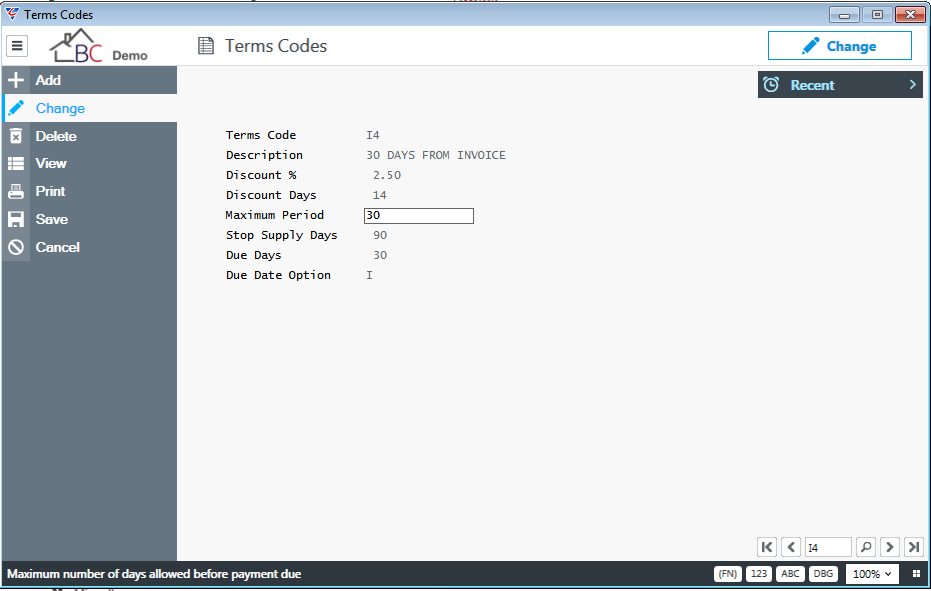
Task: Toggle the (FN) status indicator
Action: point(727,574)
